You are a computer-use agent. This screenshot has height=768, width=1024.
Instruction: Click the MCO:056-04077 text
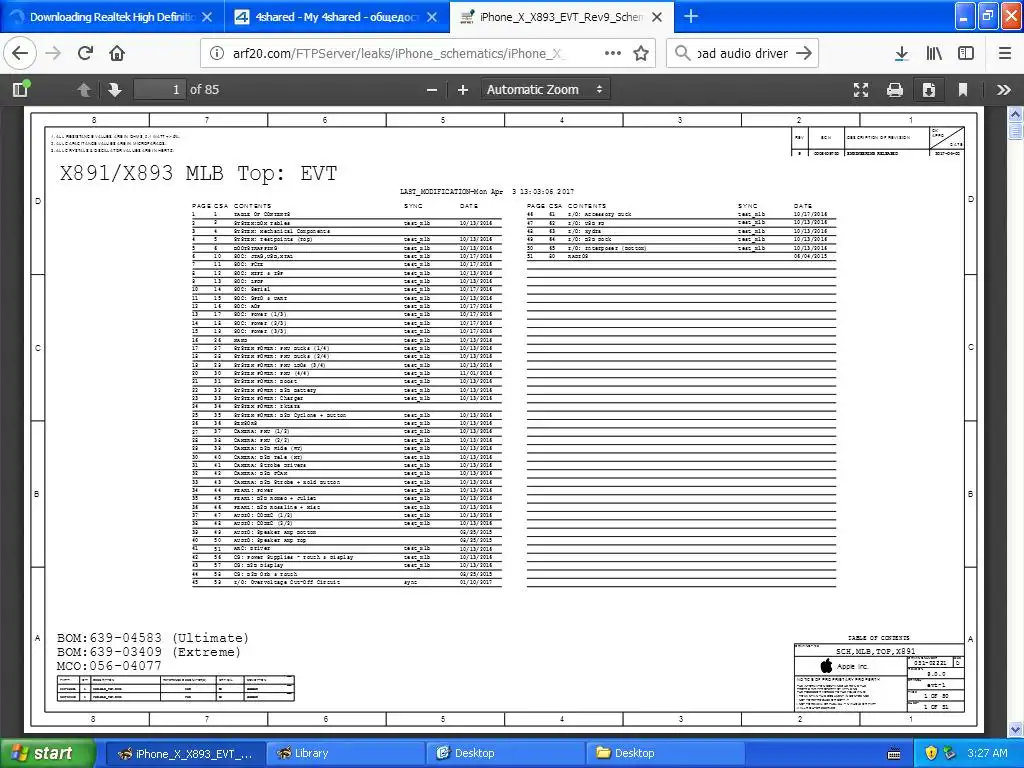(x=109, y=665)
